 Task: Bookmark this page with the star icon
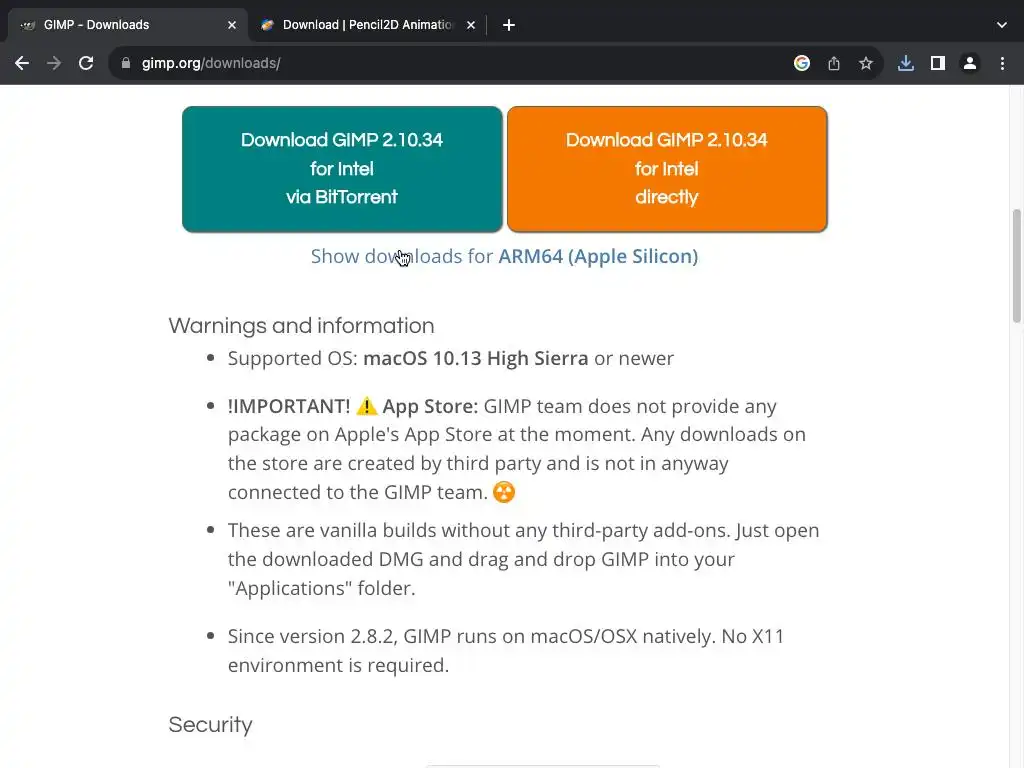(866, 63)
